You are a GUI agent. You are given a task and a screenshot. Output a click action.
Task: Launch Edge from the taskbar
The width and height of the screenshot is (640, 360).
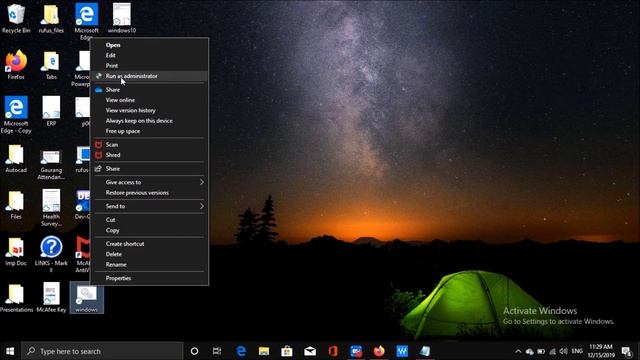pyautogui.click(x=241, y=351)
